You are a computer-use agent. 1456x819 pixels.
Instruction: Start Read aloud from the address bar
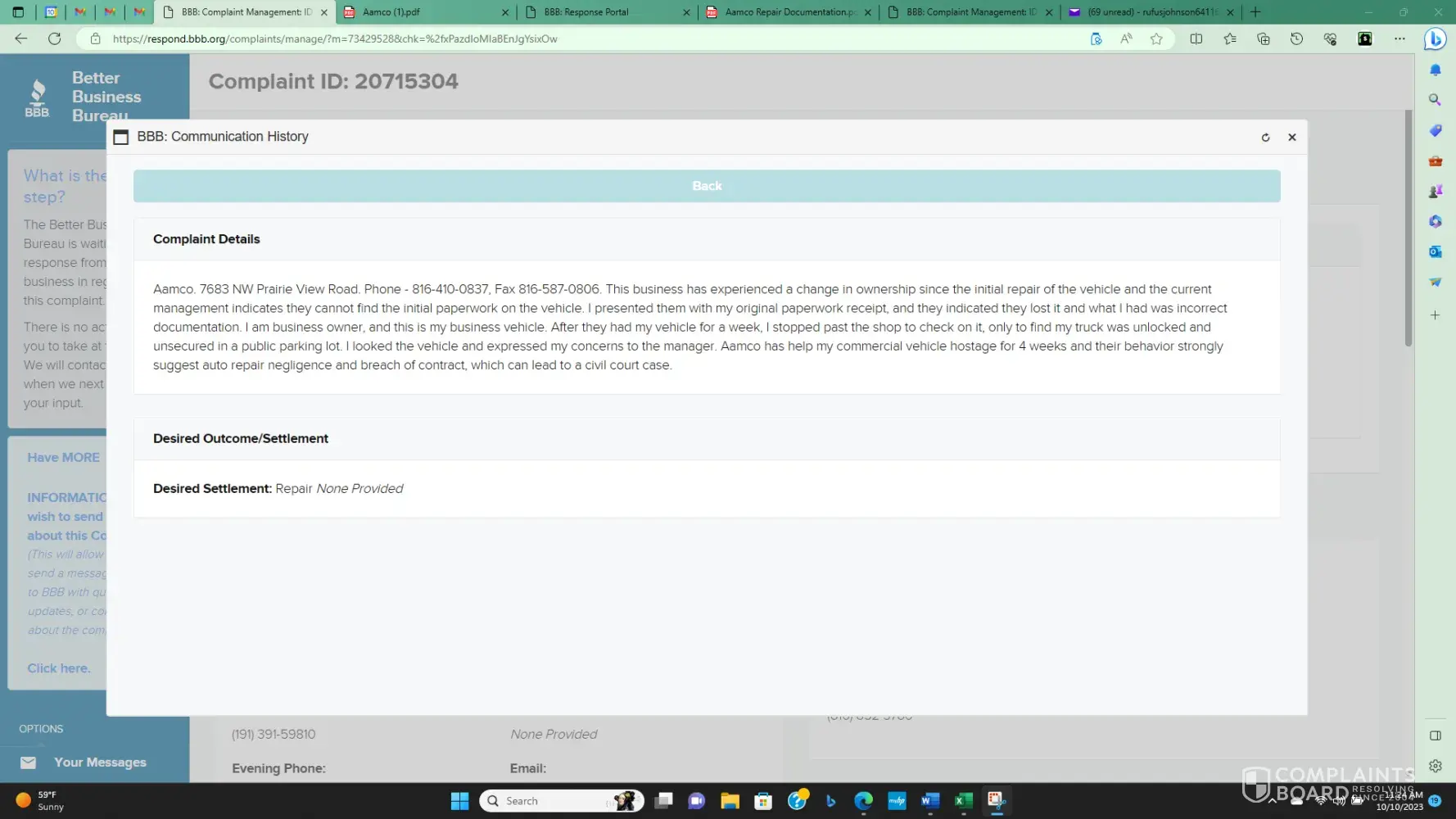[1127, 38]
